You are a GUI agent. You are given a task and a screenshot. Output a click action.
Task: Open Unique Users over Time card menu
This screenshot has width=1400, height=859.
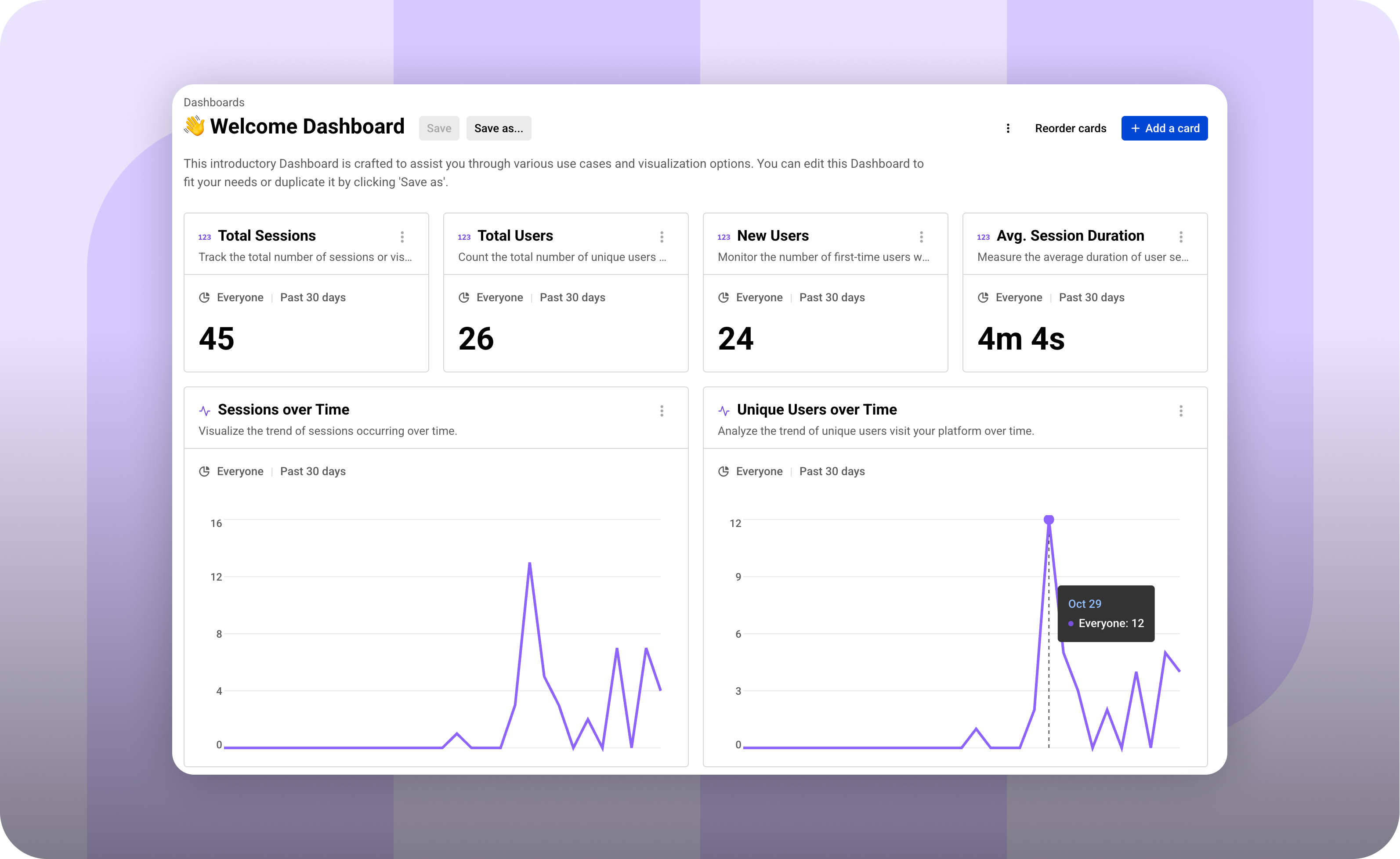(x=1181, y=411)
